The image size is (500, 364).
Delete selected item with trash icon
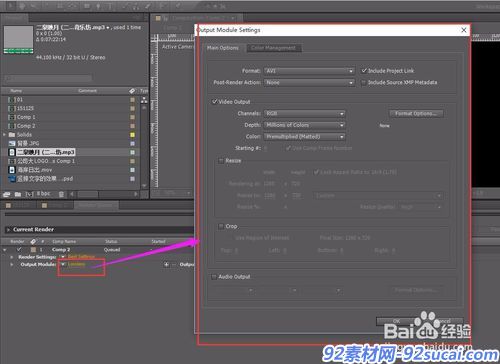pos(61,194)
